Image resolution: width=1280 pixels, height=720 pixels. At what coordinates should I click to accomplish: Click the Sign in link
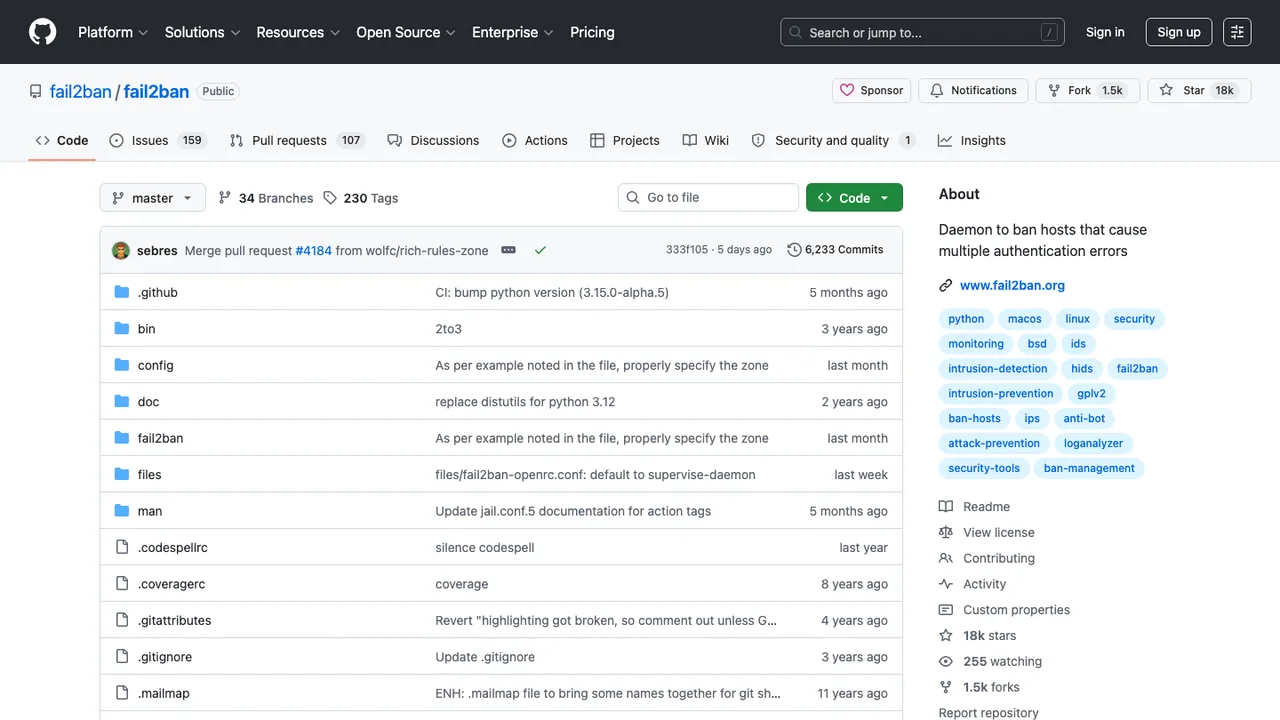coord(1105,32)
